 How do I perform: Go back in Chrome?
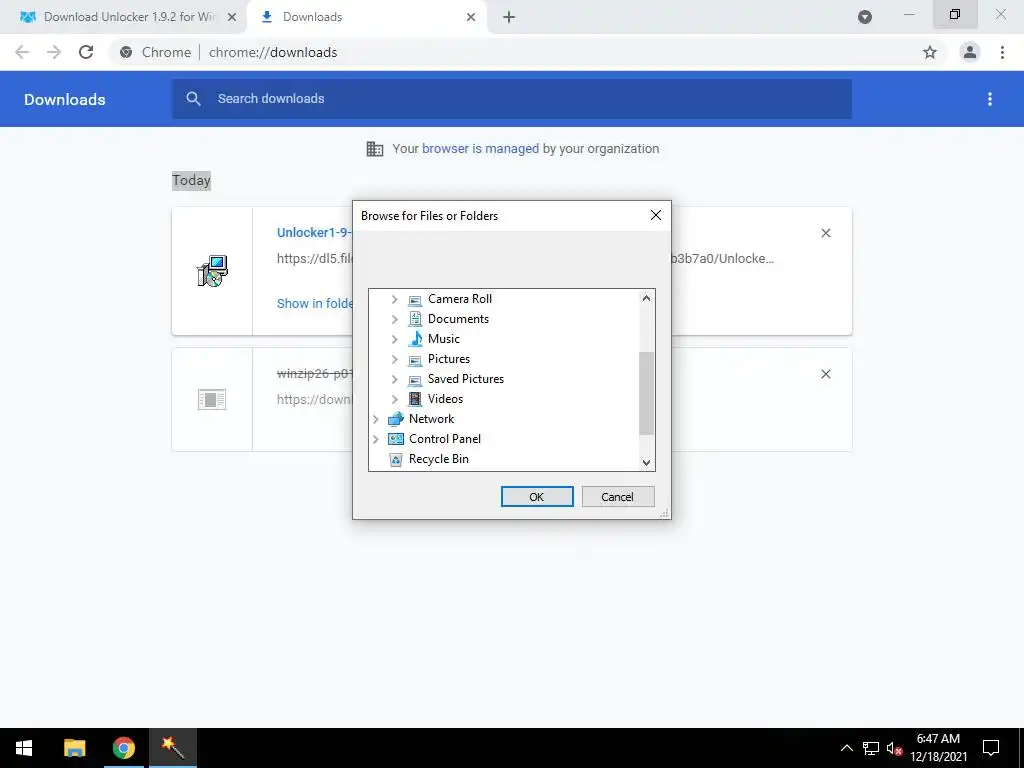22,52
